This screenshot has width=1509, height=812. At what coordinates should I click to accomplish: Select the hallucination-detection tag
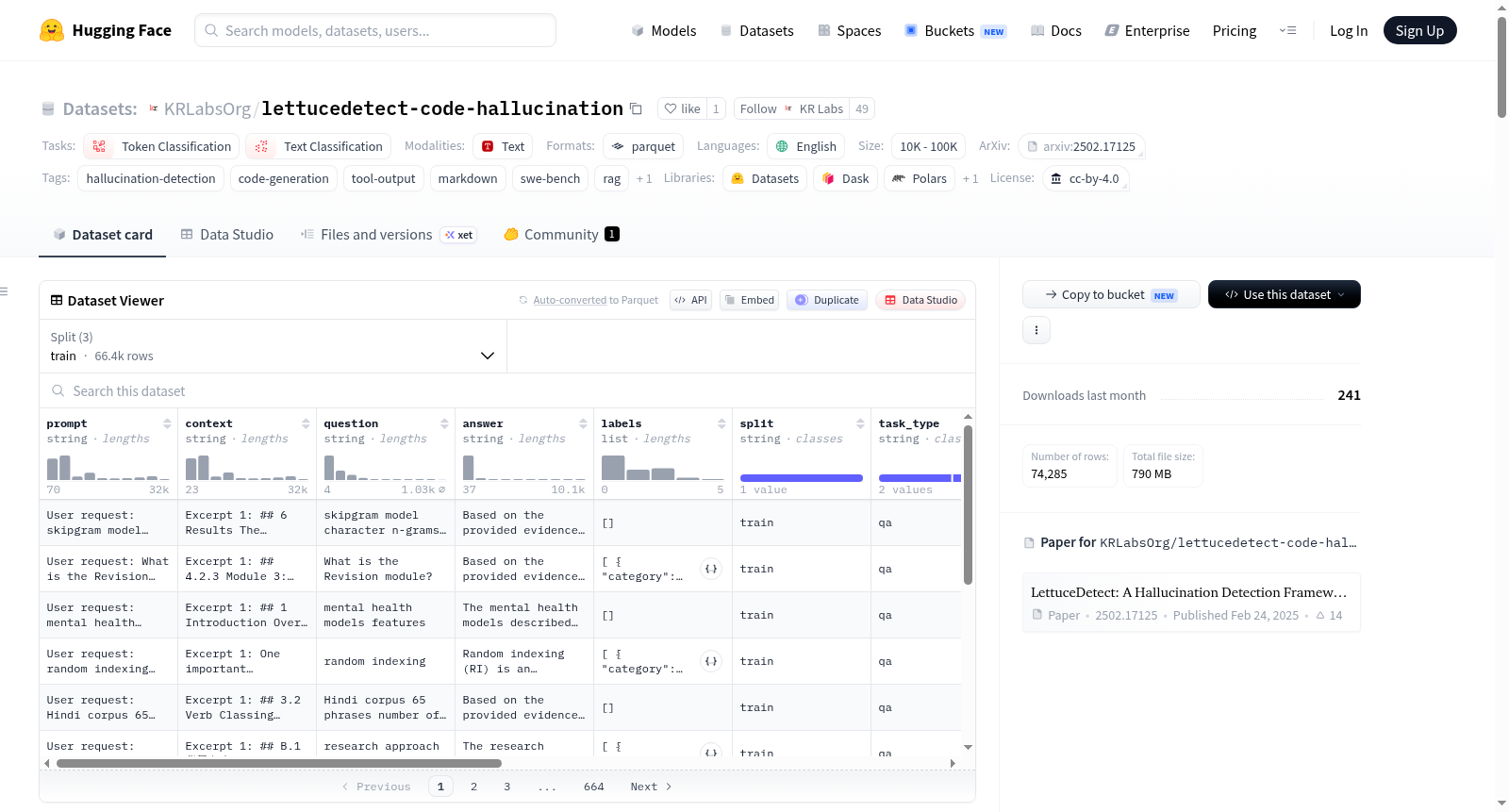(151, 178)
